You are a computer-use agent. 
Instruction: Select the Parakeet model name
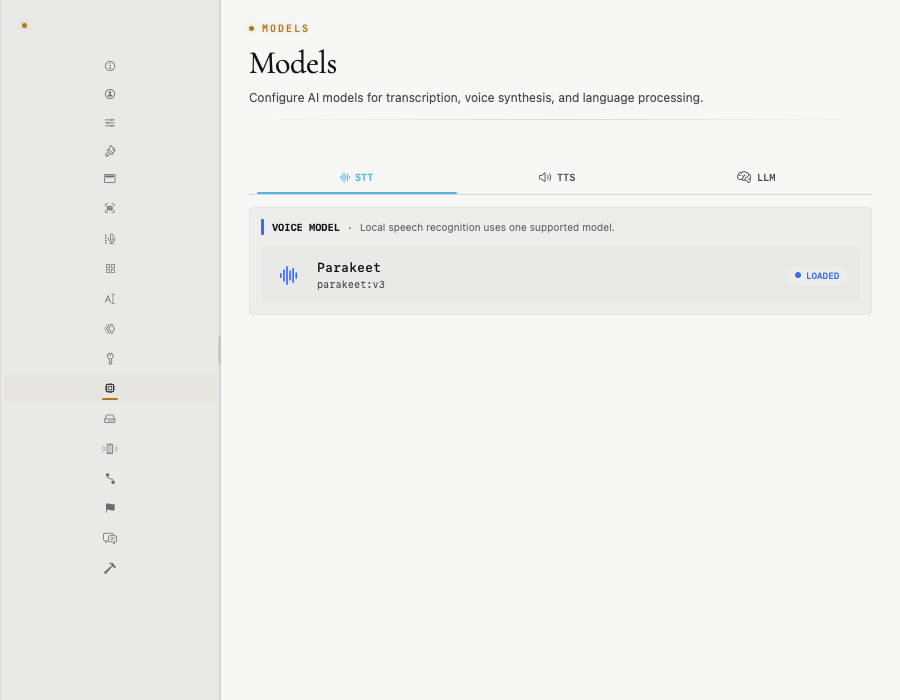tap(348, 267)
